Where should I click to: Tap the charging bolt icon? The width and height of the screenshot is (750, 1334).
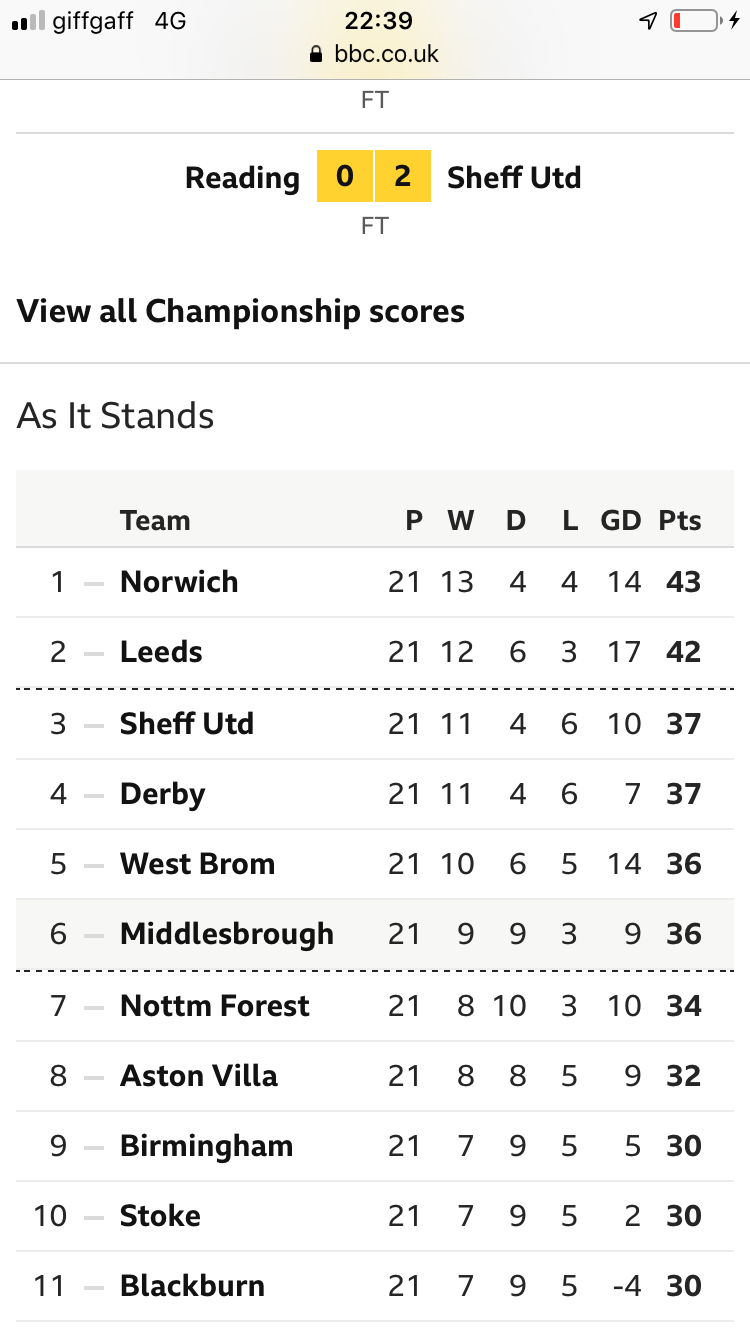734,20
